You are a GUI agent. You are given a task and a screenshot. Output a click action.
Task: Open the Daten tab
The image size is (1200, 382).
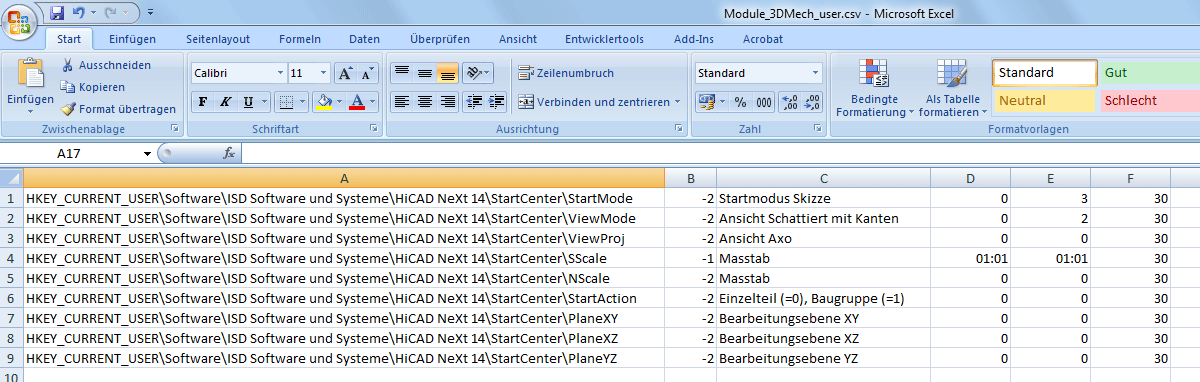(x=364, y=39)
